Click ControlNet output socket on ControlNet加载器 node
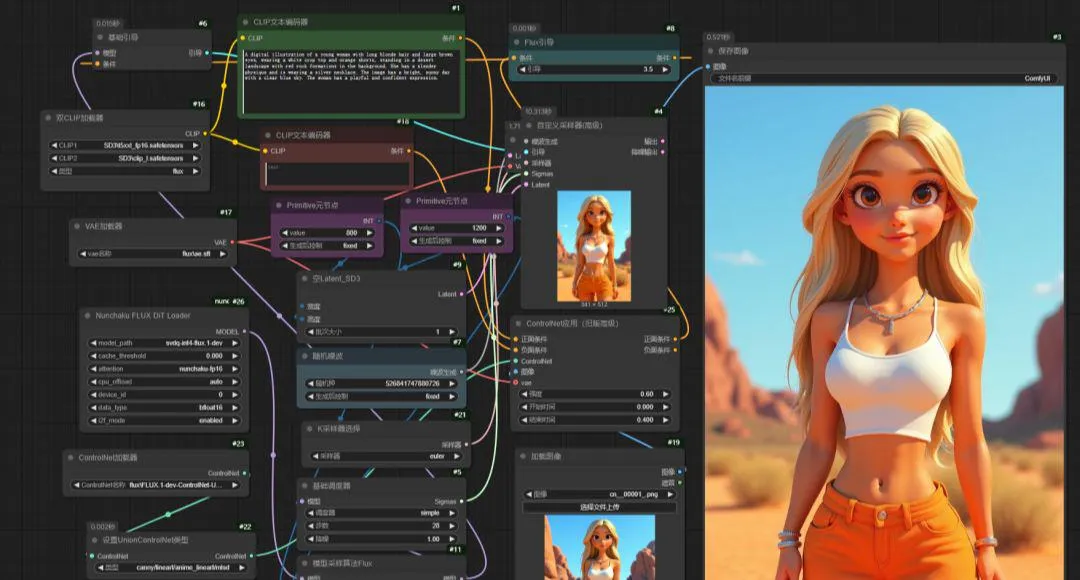Viewport: 1080px width, 580px height. coord(245,473)
